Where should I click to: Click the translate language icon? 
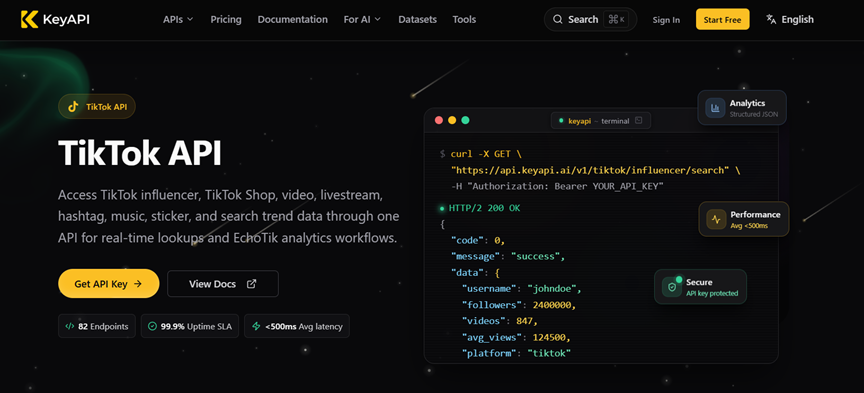[771, 19]
